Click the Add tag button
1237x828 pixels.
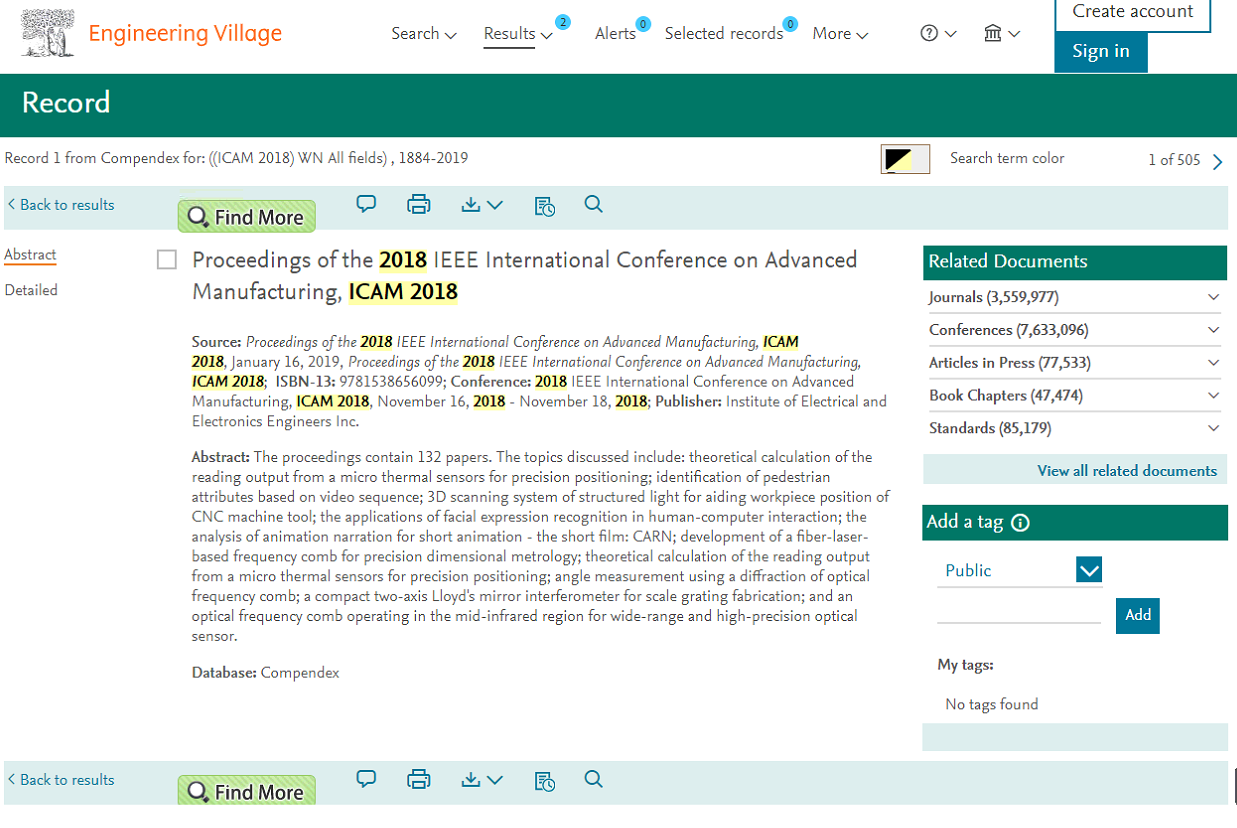(1138, 615)
